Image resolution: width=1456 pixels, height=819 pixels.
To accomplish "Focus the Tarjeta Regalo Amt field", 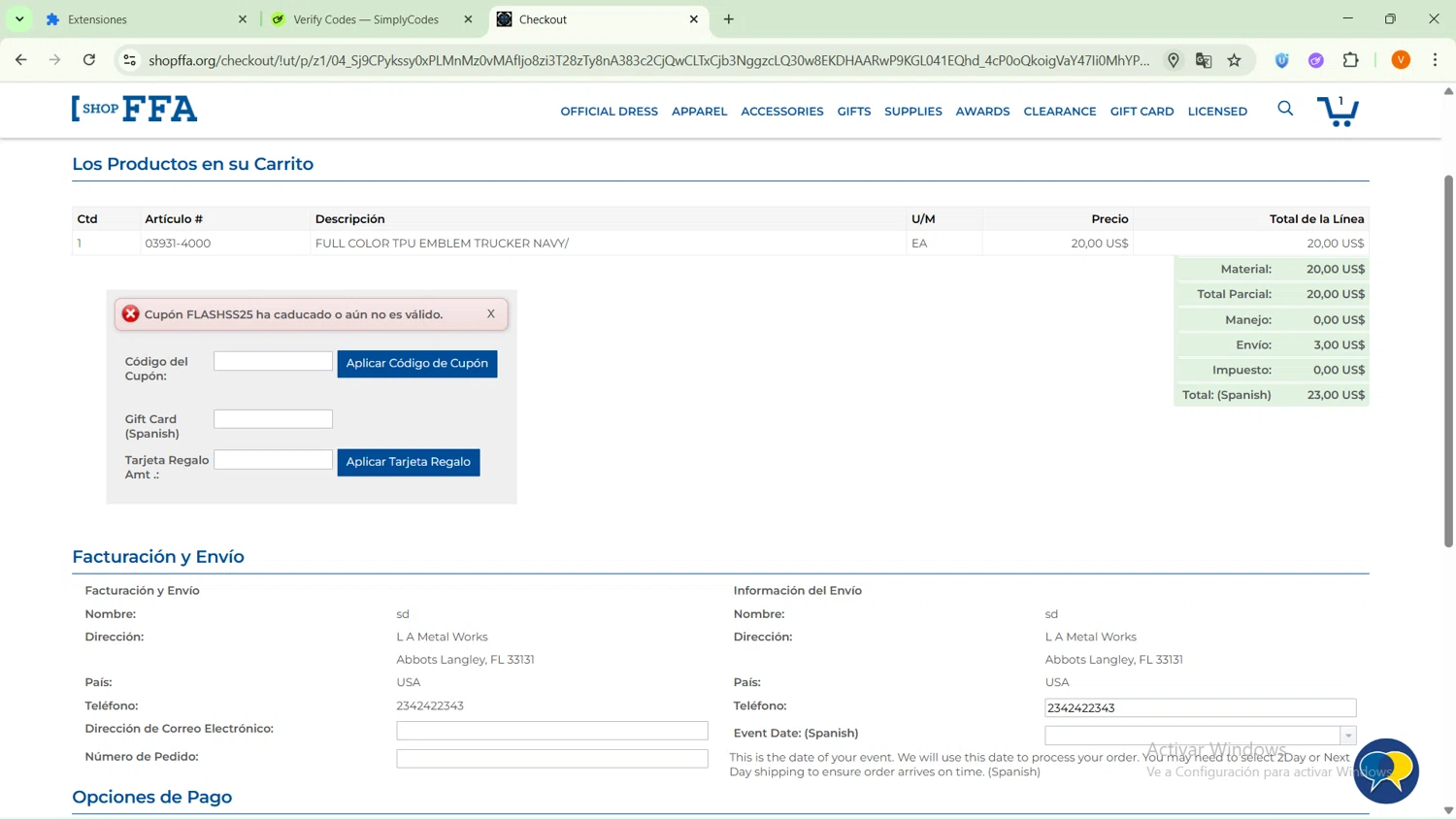I will pyautogui.click(x=273, y=460).
